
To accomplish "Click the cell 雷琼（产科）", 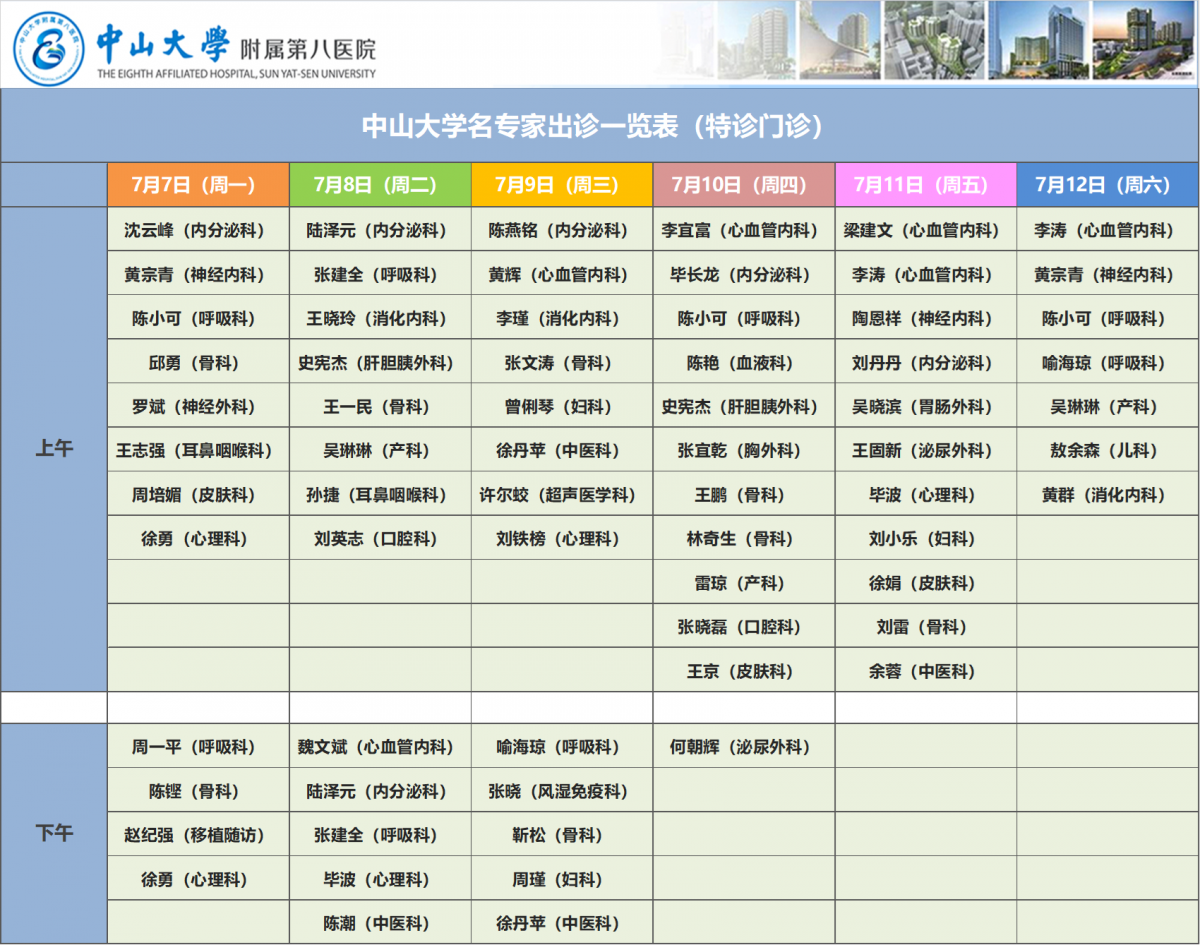I will [x=744, y=582].
